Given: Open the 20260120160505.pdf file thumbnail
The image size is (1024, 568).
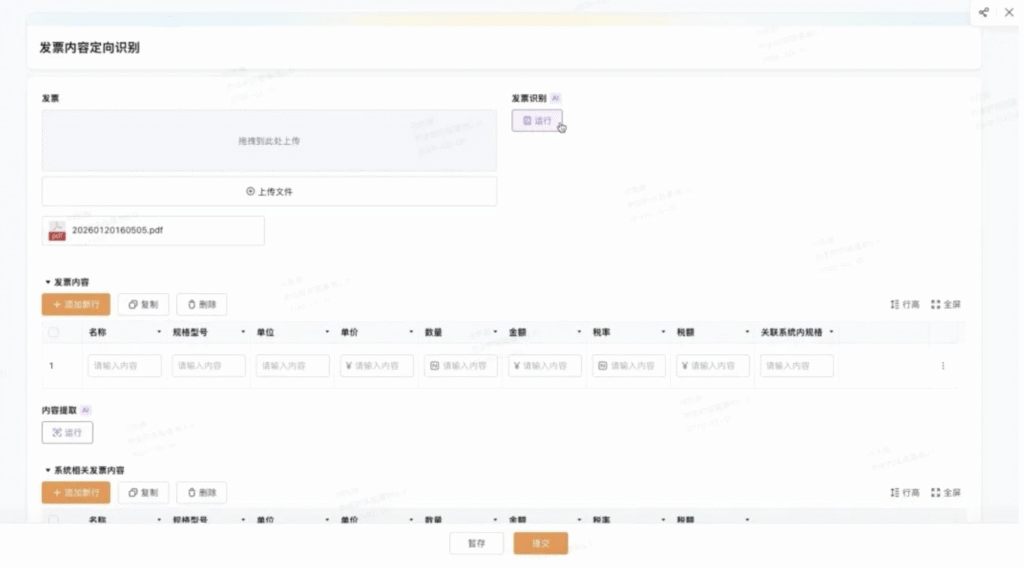Looking at the screenshot, I should (x=57, y=230).
